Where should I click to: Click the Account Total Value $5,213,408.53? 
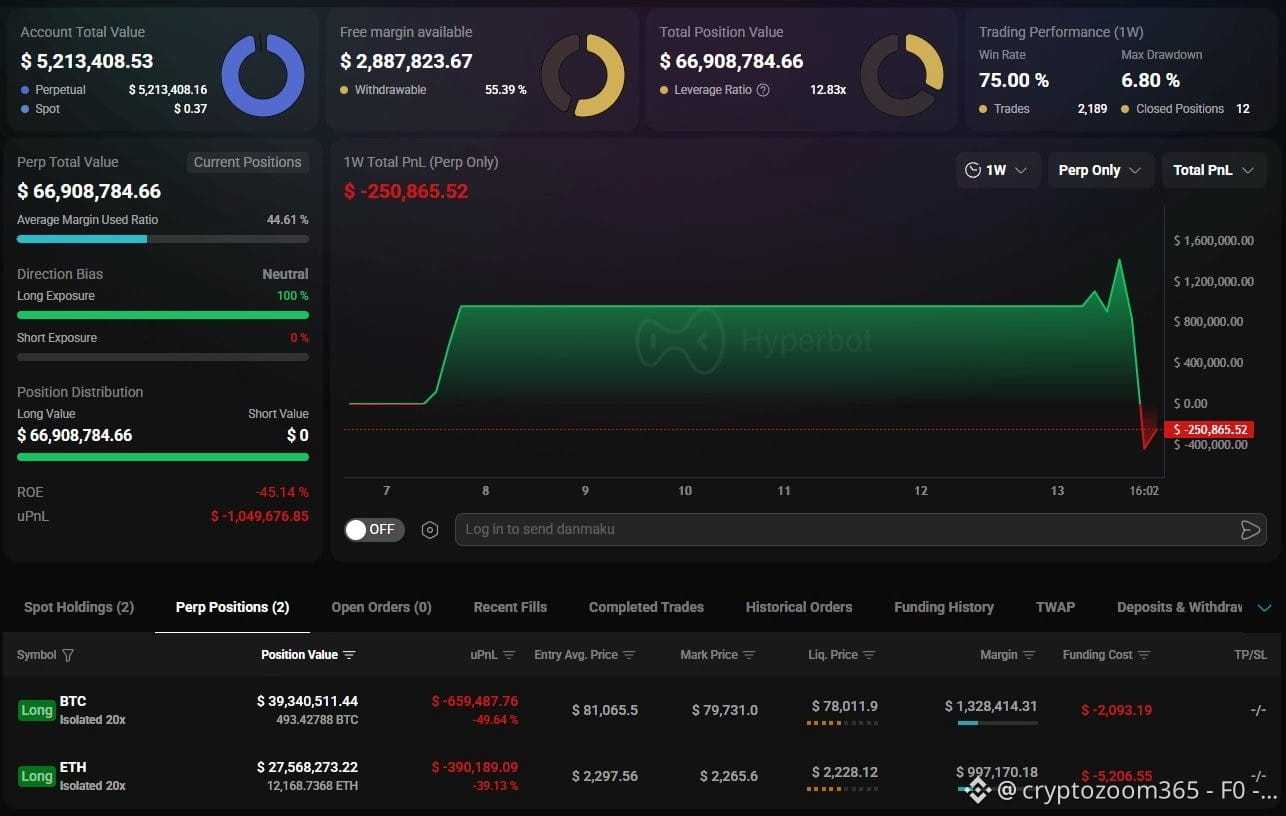pyautogui.click(x=87, y=61)
